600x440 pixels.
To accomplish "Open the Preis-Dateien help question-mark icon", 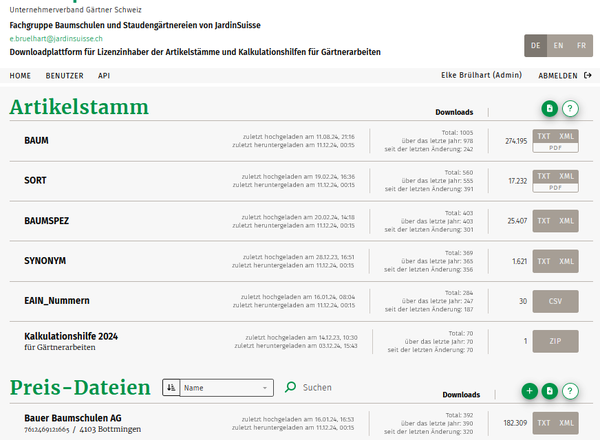I will 570,391.
